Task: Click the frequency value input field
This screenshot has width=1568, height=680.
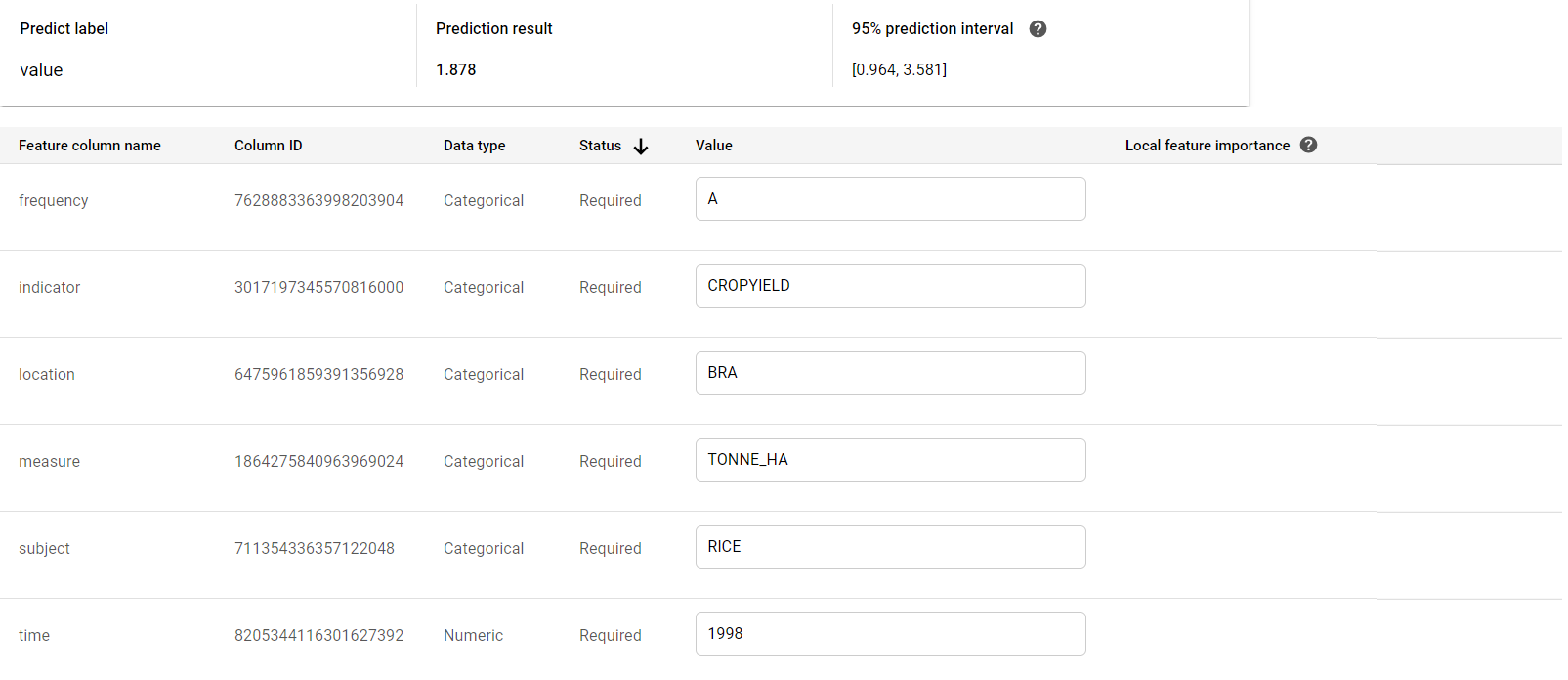Action: (890, 199)
